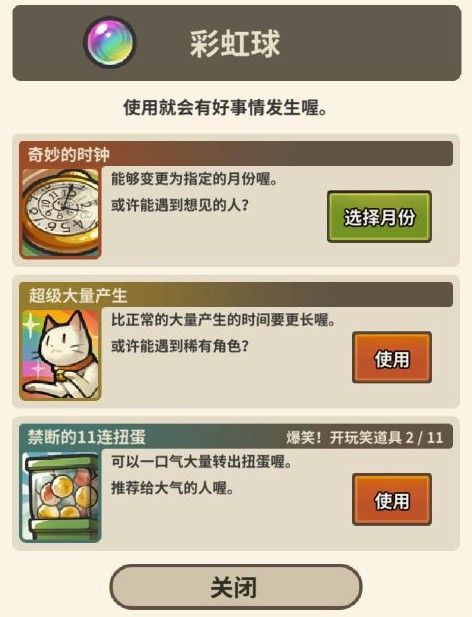This screenshot has width=472, height=617.
Task: Click the 能够变更为指定的月份喔 description line
Action: (x=194, y=179)
